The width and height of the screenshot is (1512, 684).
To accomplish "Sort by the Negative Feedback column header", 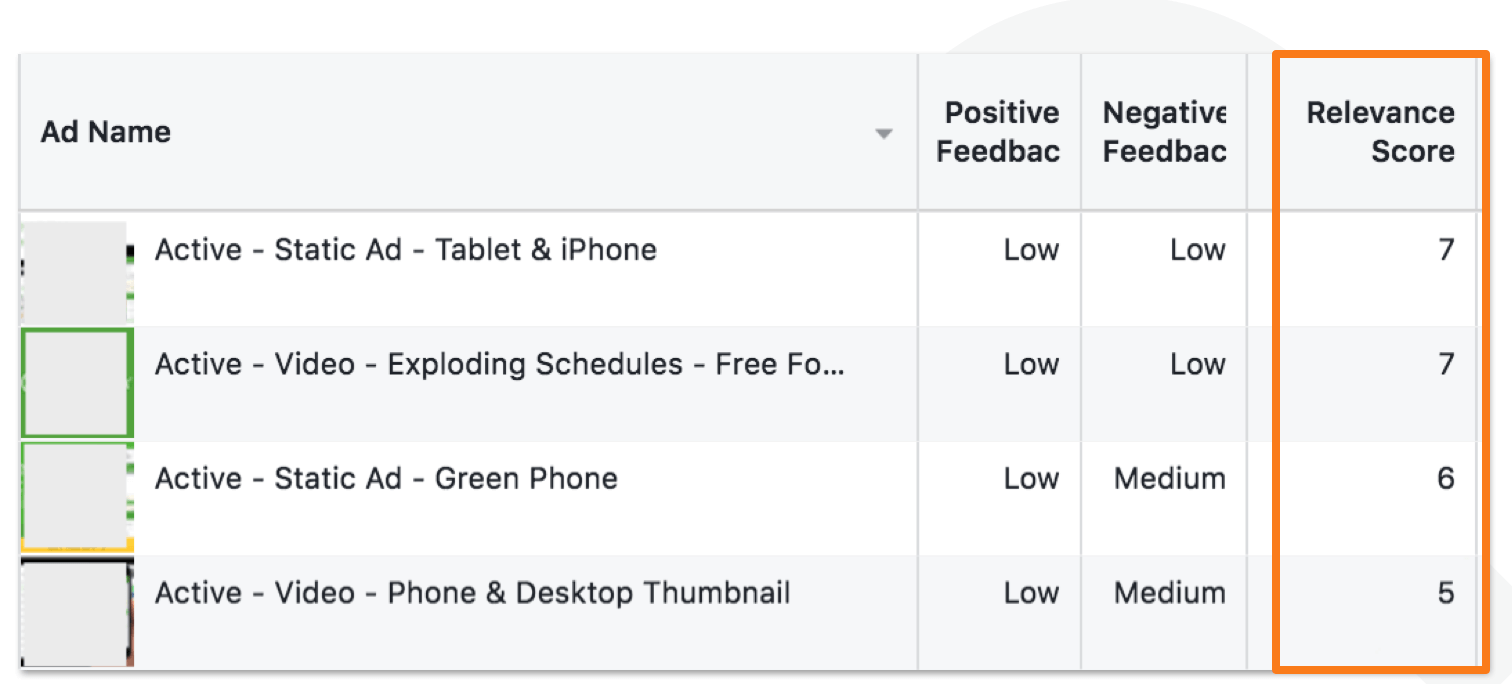I will point(1164,132).
